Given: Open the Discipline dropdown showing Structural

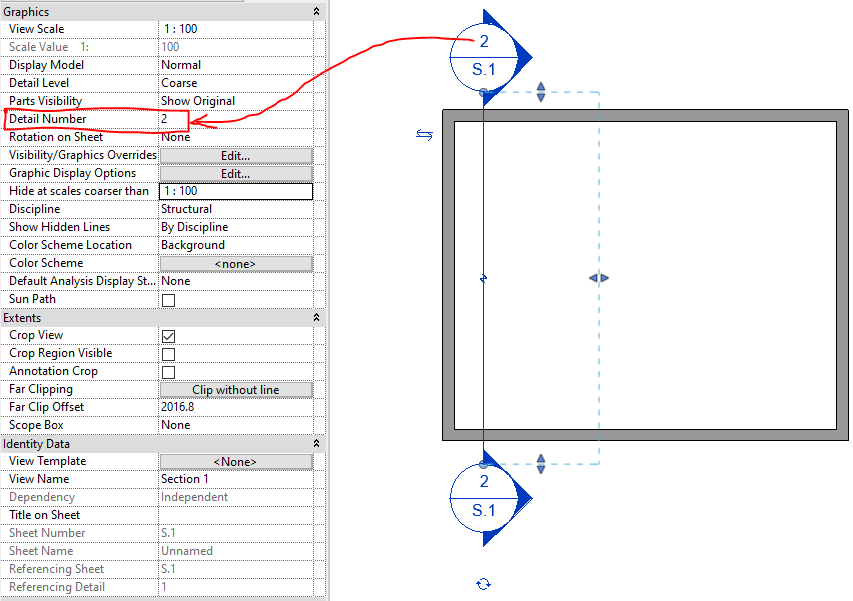Looking at the screenshot, I should pos(235,208).
